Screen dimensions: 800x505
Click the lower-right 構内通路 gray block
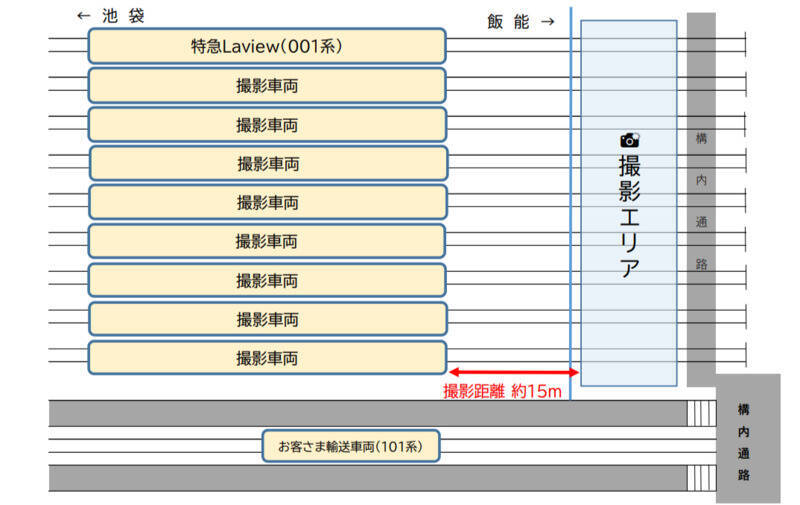[x=746, y=440]
